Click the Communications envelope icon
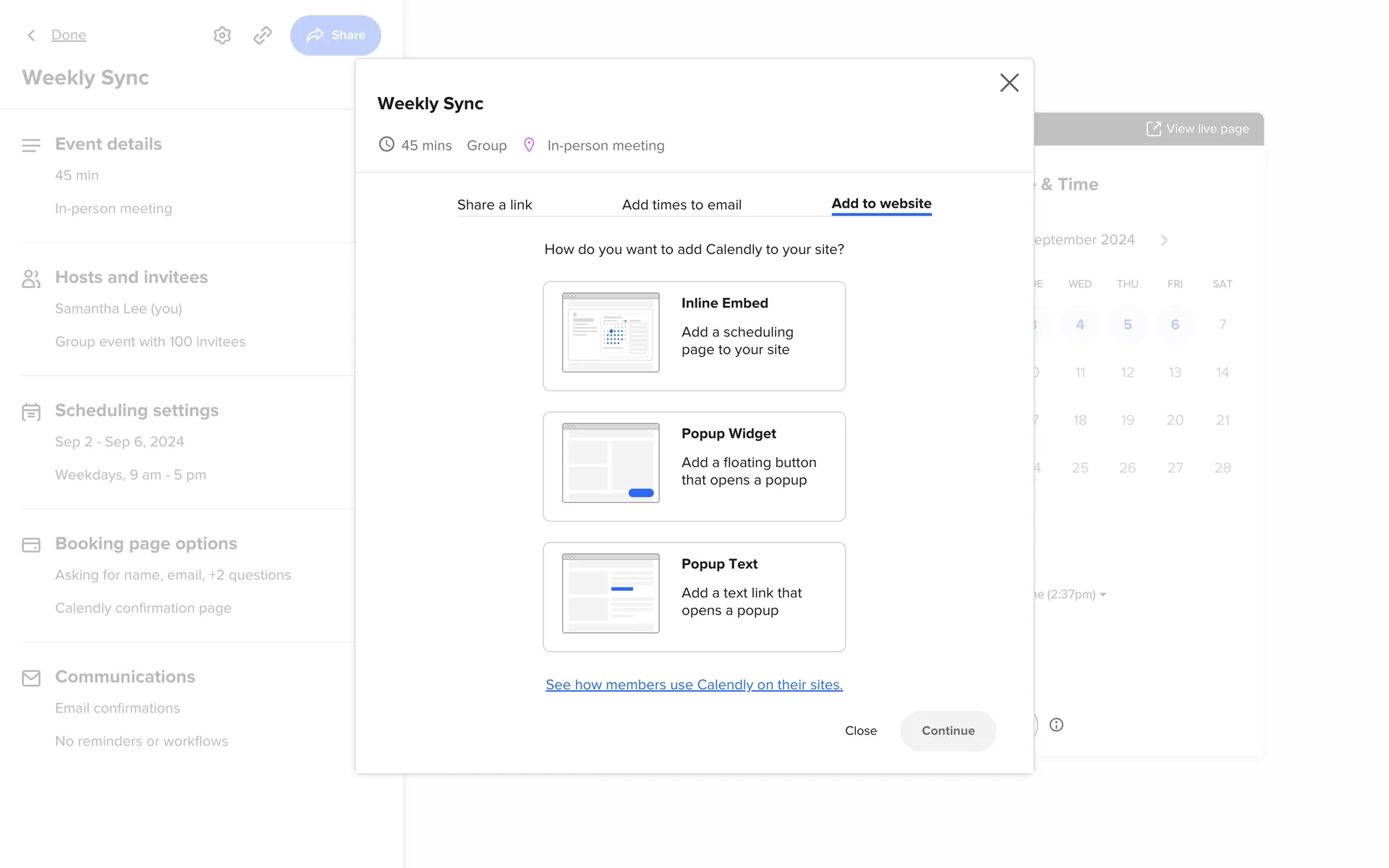The height and width of the screenshot is (868, 1389). coord(31,678)
